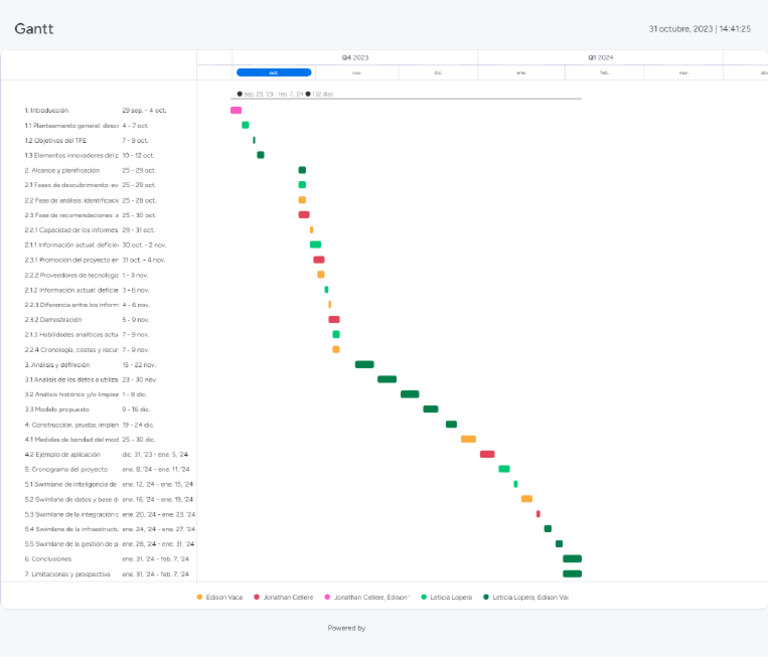Select the dic. month header
The image size is (768, 657).
pyautogui.click(x=438, y=73)
